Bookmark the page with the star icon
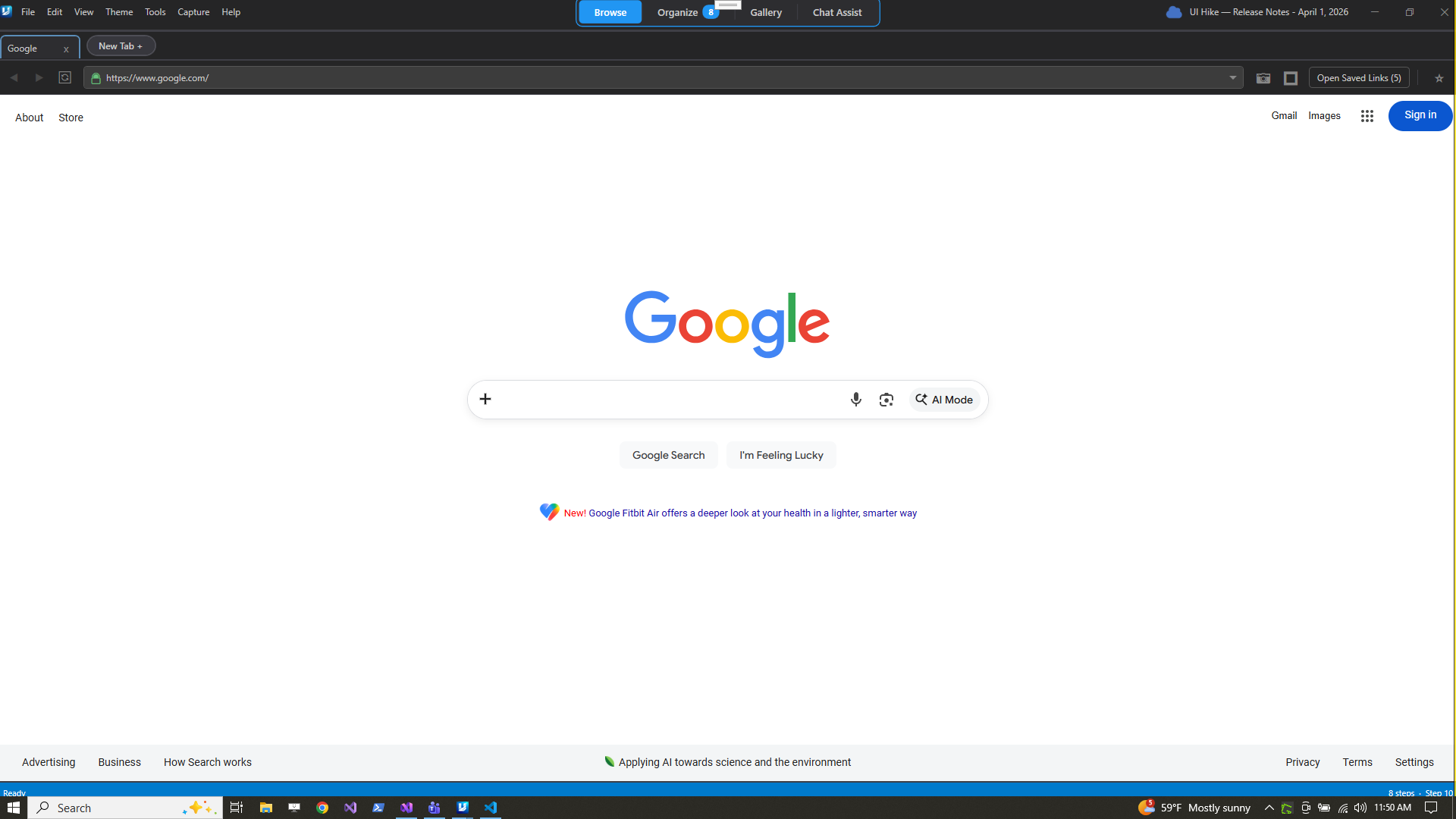Viewport: 1456px width, 819px height. pos(1439,78)
